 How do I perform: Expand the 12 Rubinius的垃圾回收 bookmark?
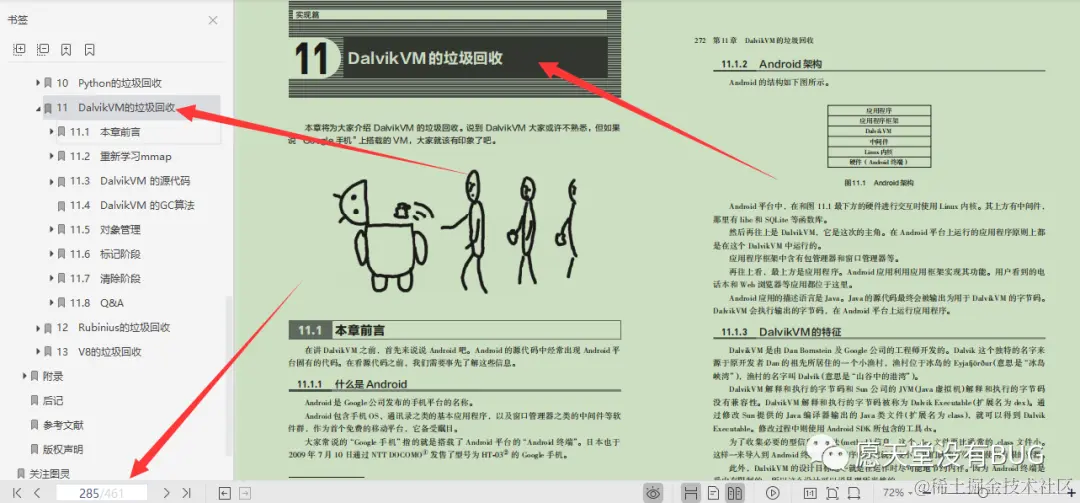[39, 327]
